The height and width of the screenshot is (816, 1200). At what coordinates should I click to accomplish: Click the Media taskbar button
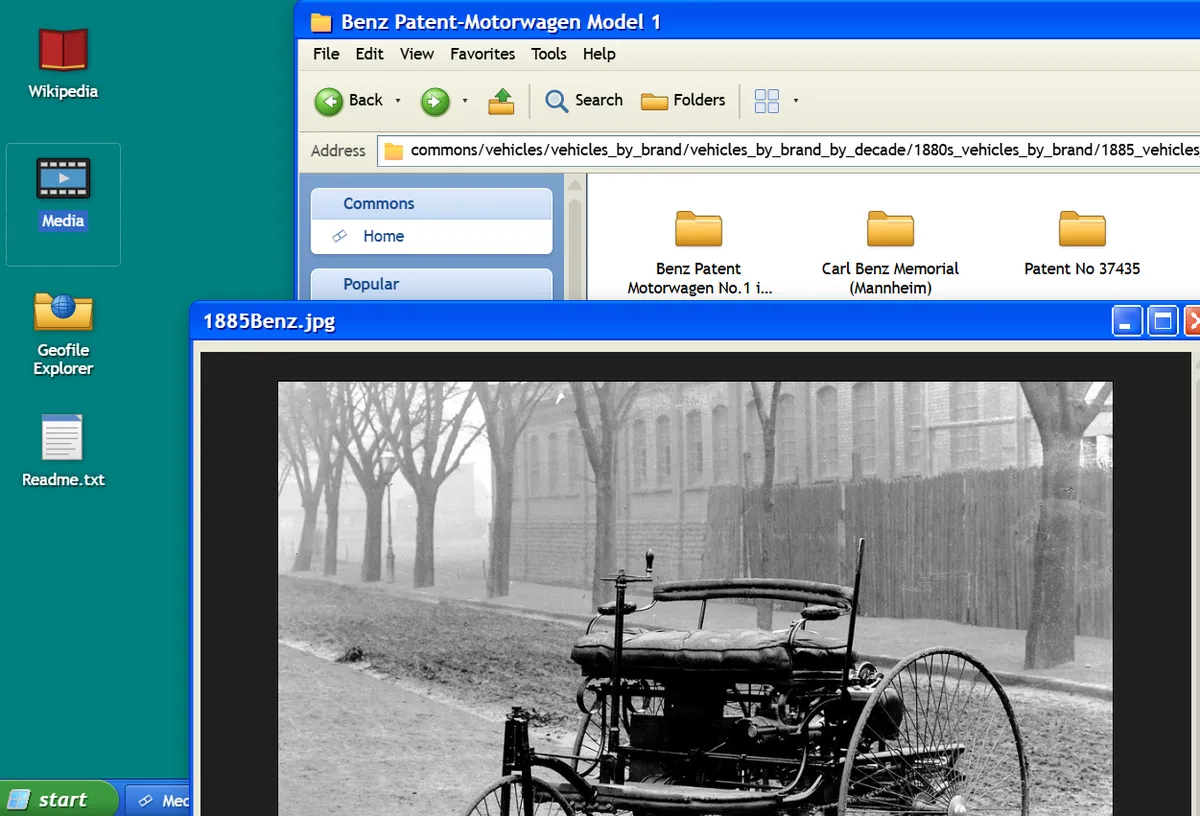coord(158,800)
